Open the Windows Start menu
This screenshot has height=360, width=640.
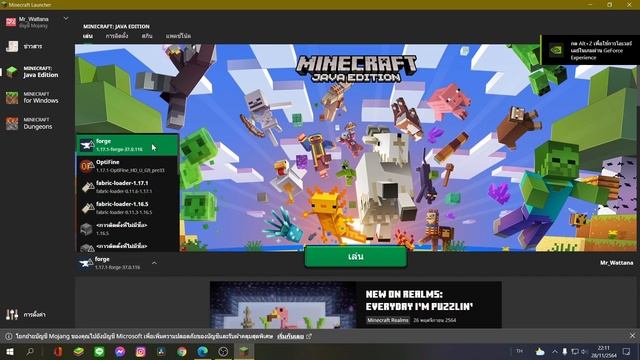point(9,351)
